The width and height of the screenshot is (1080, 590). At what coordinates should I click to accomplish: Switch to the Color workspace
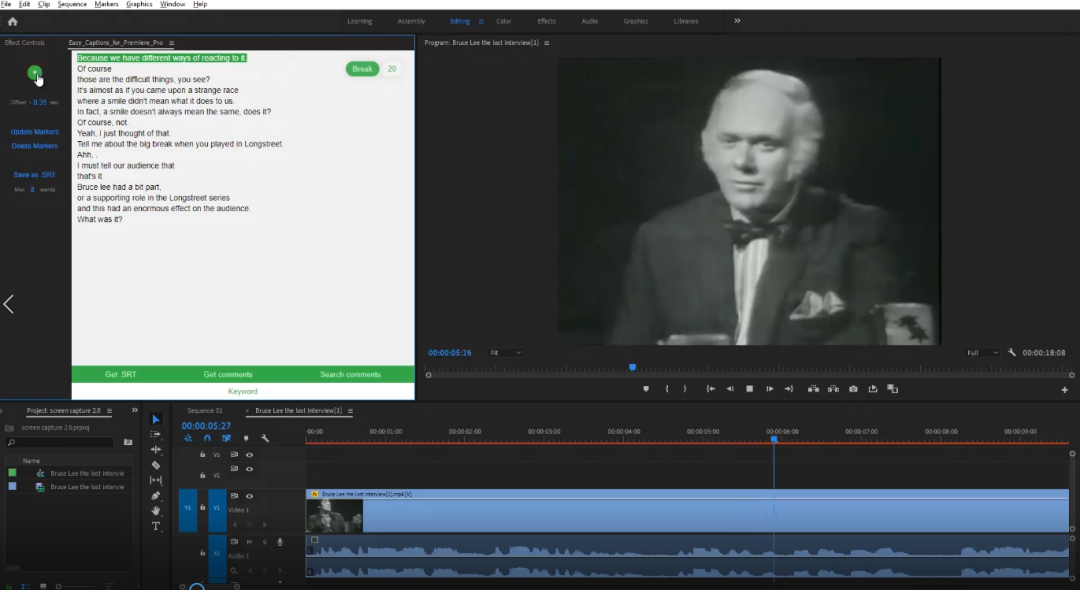503,21
